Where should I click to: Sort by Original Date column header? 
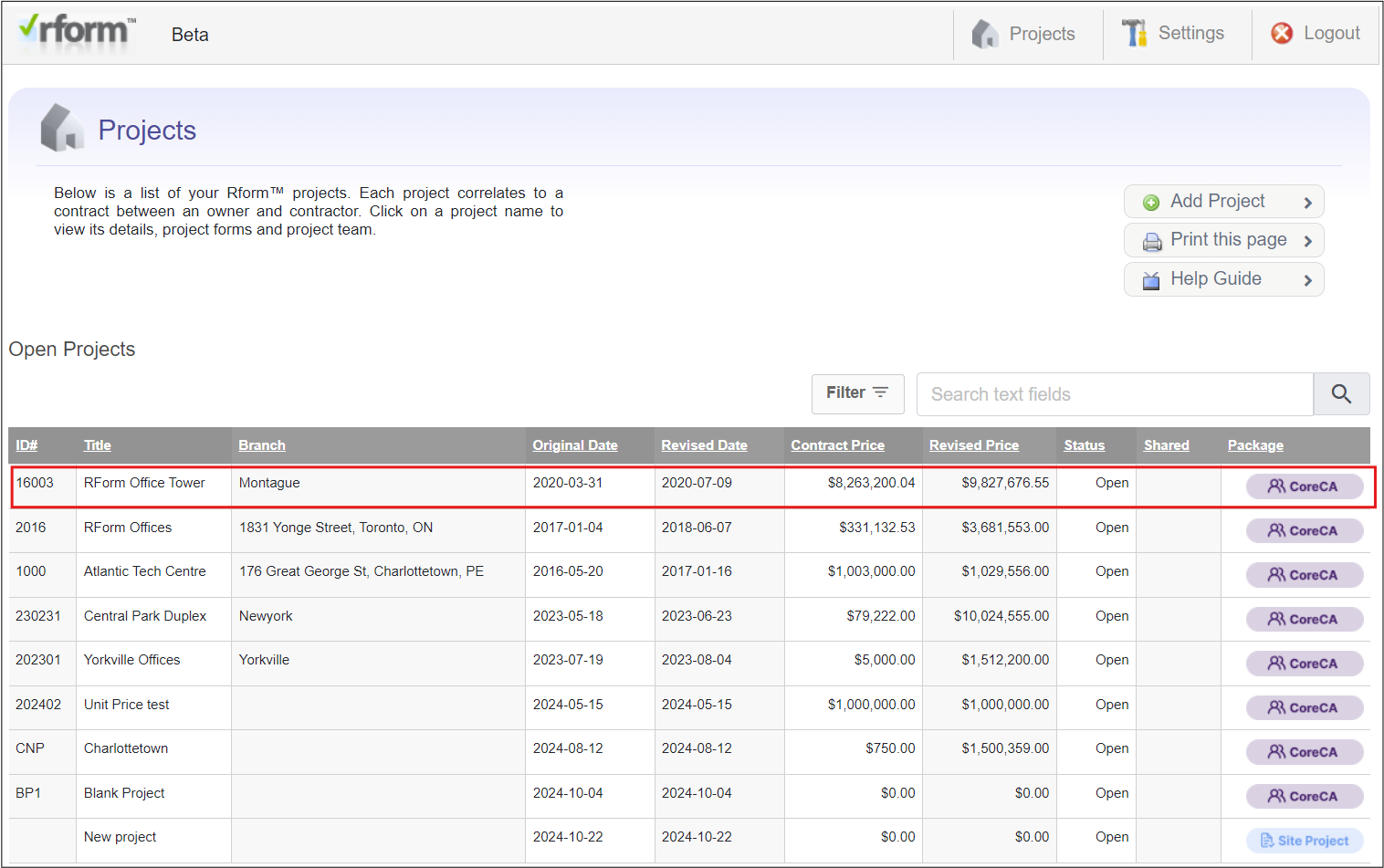pos(575,445)
